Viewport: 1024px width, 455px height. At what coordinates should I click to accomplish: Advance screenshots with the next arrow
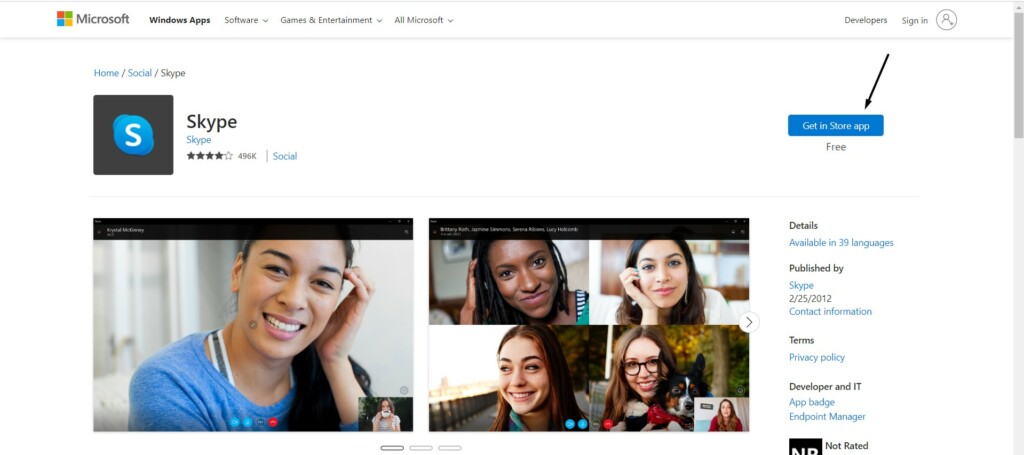coord(749,322)
